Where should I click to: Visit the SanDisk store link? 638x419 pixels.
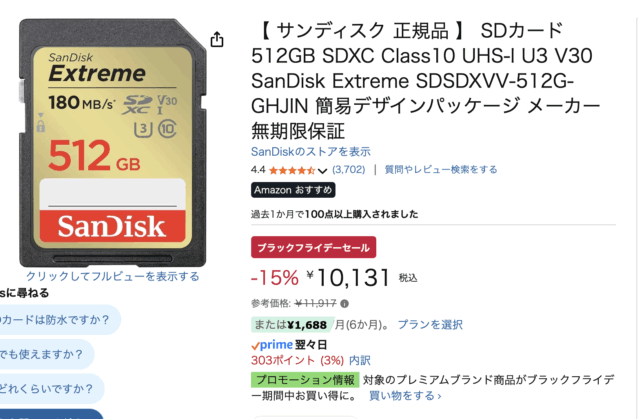click(x=310, y=151)
